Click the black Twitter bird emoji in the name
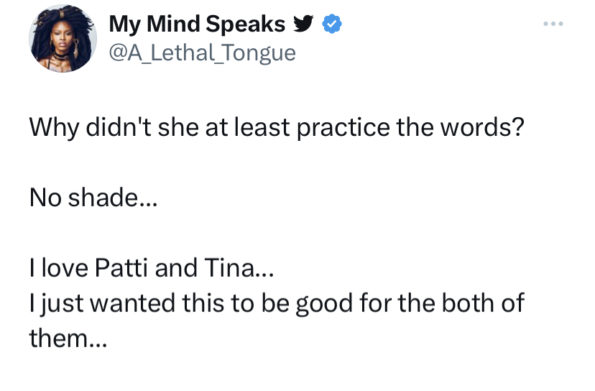The height and width of the screenshot is (391, 595). click(304, 24)
